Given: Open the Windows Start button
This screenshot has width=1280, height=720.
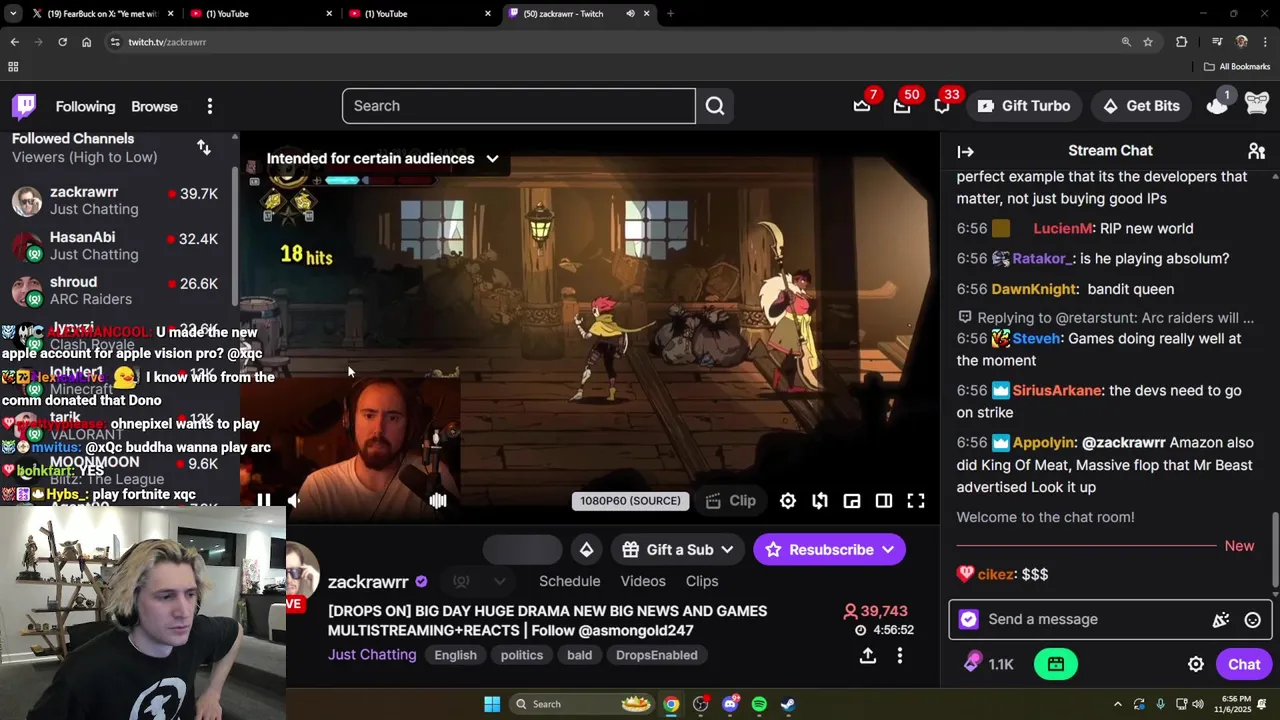Looking at the screenshot, I should [492, 704].
